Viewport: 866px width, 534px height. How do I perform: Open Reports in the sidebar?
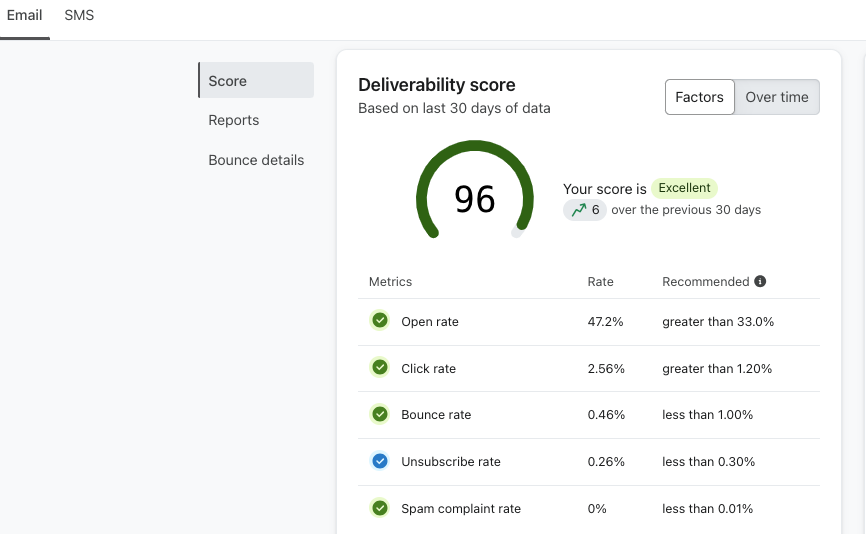[x=233, y=120]
